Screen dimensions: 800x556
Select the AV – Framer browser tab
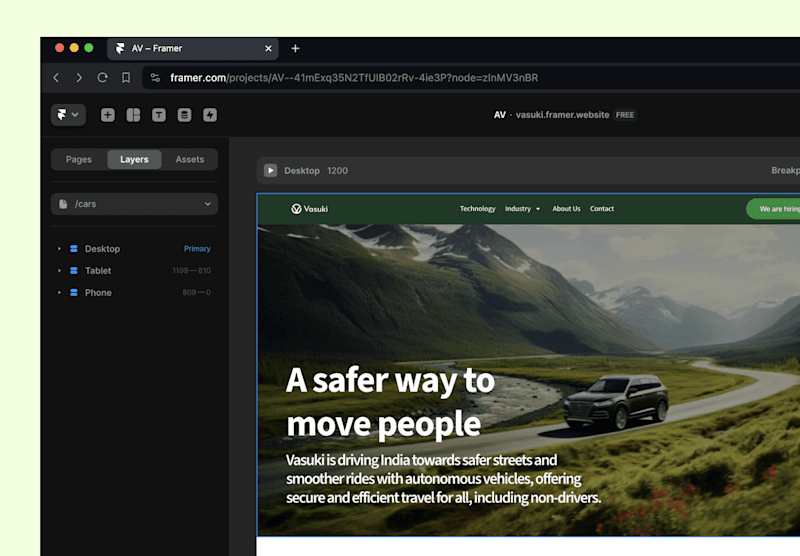coord(193,48)
